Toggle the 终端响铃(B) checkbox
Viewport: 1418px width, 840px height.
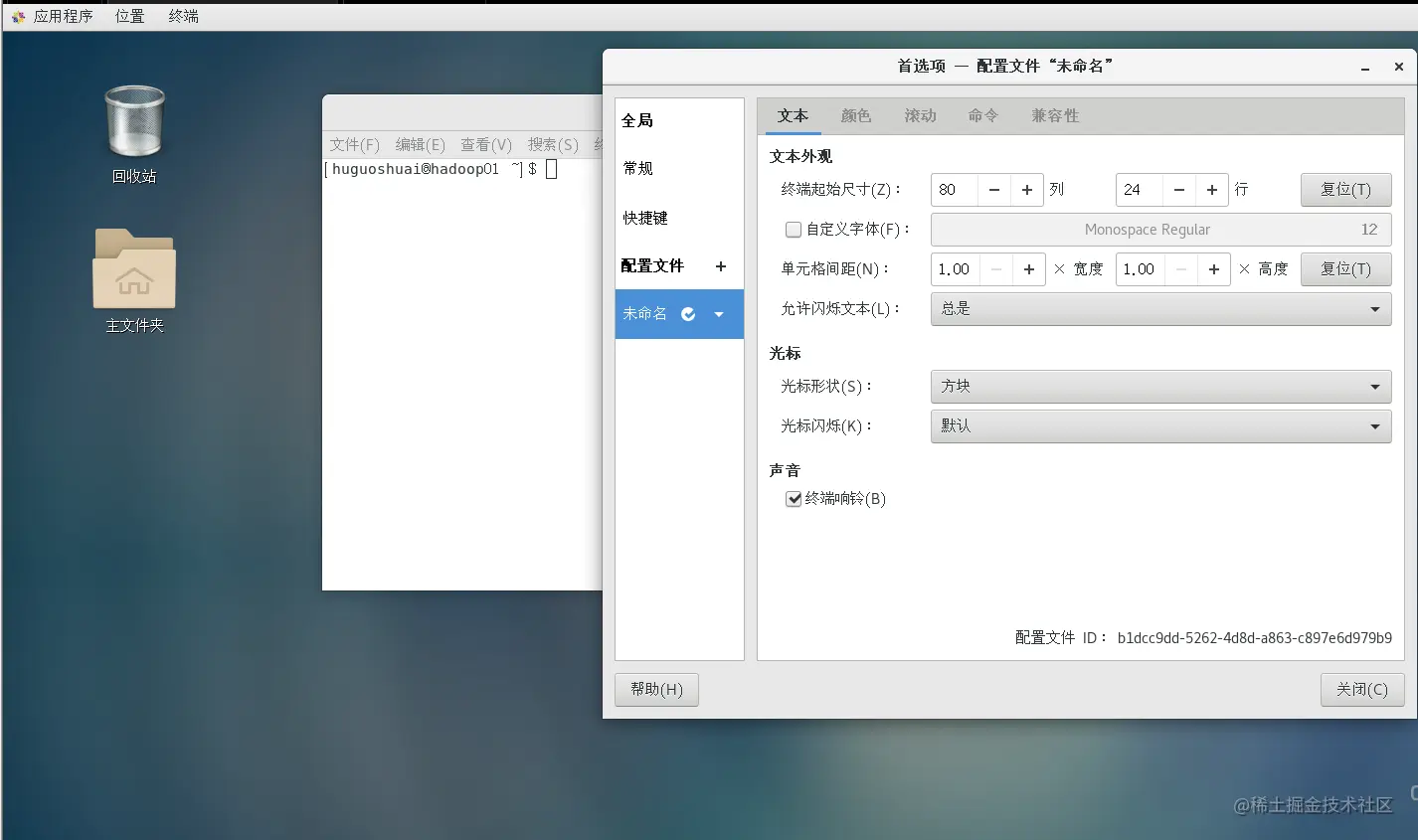pyautogui.click(x=794, y=499)
